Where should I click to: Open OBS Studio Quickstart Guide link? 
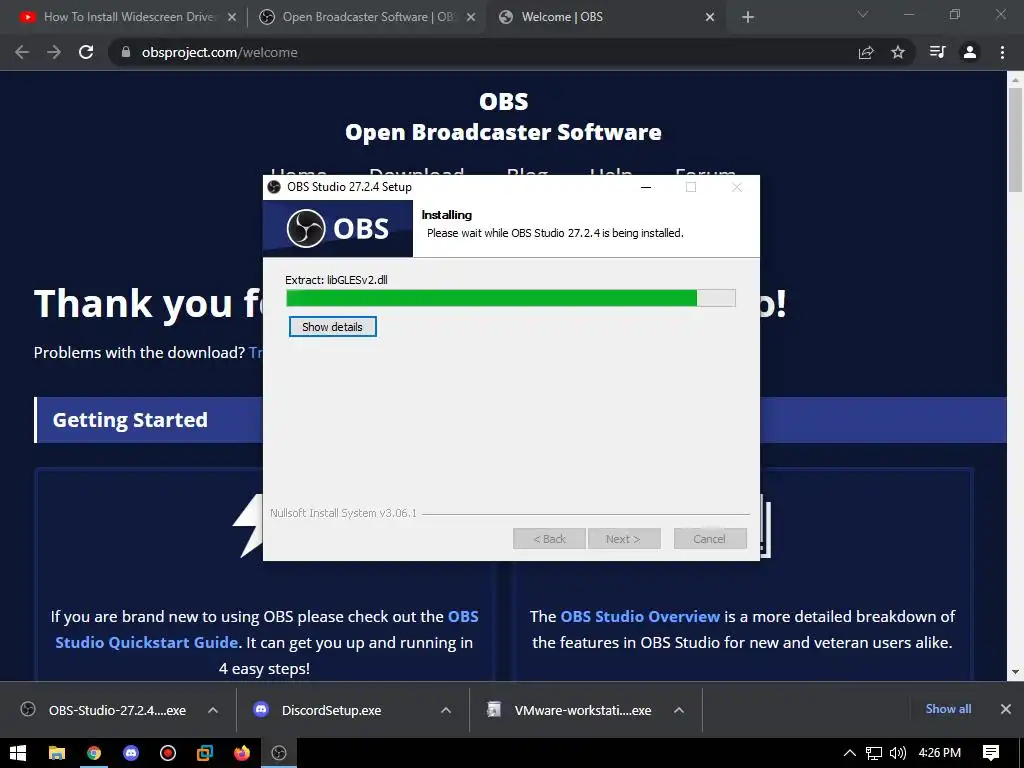(267, 630)
